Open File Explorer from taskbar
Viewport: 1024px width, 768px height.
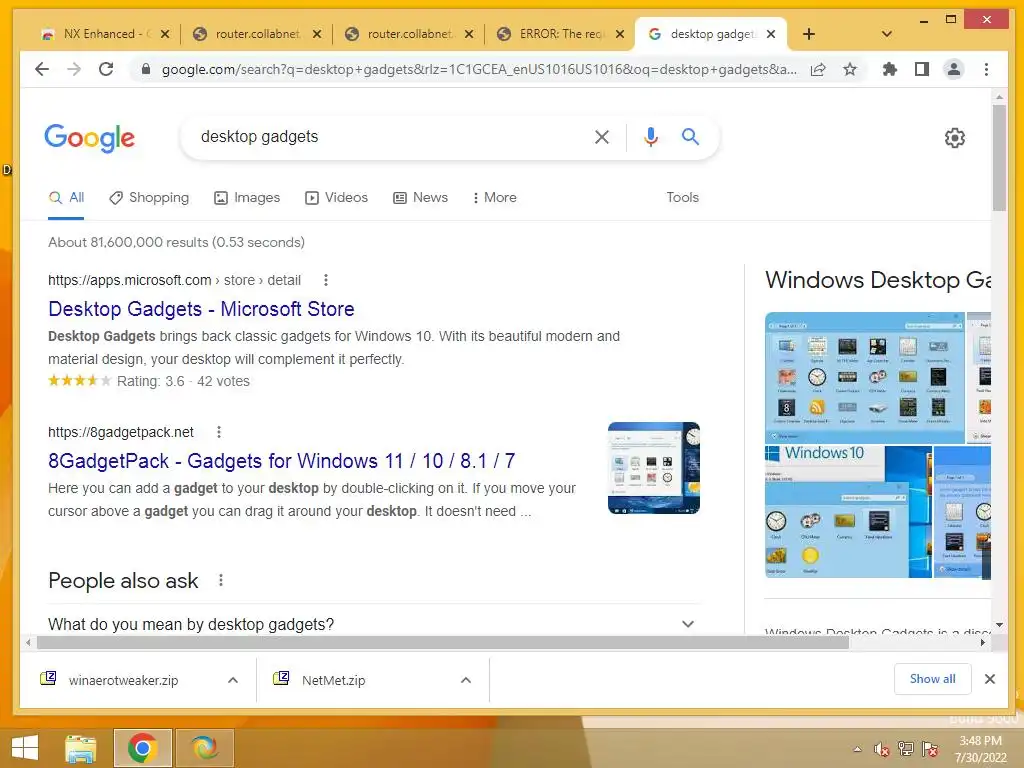81,748
